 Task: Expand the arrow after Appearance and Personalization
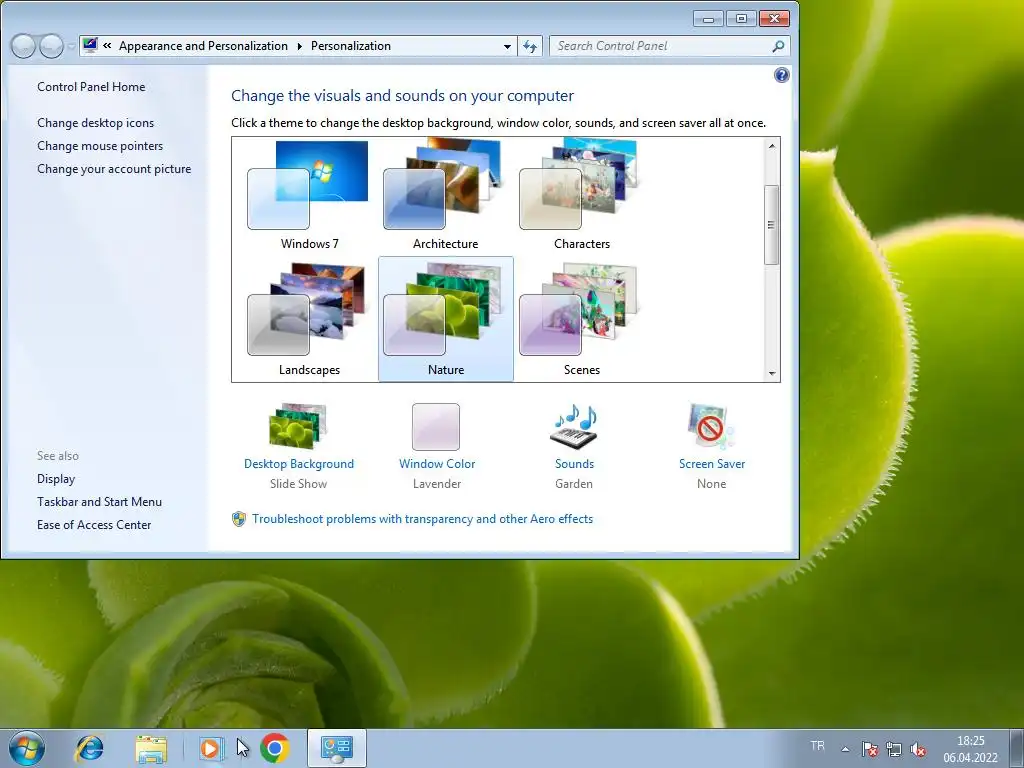point(299,46)
